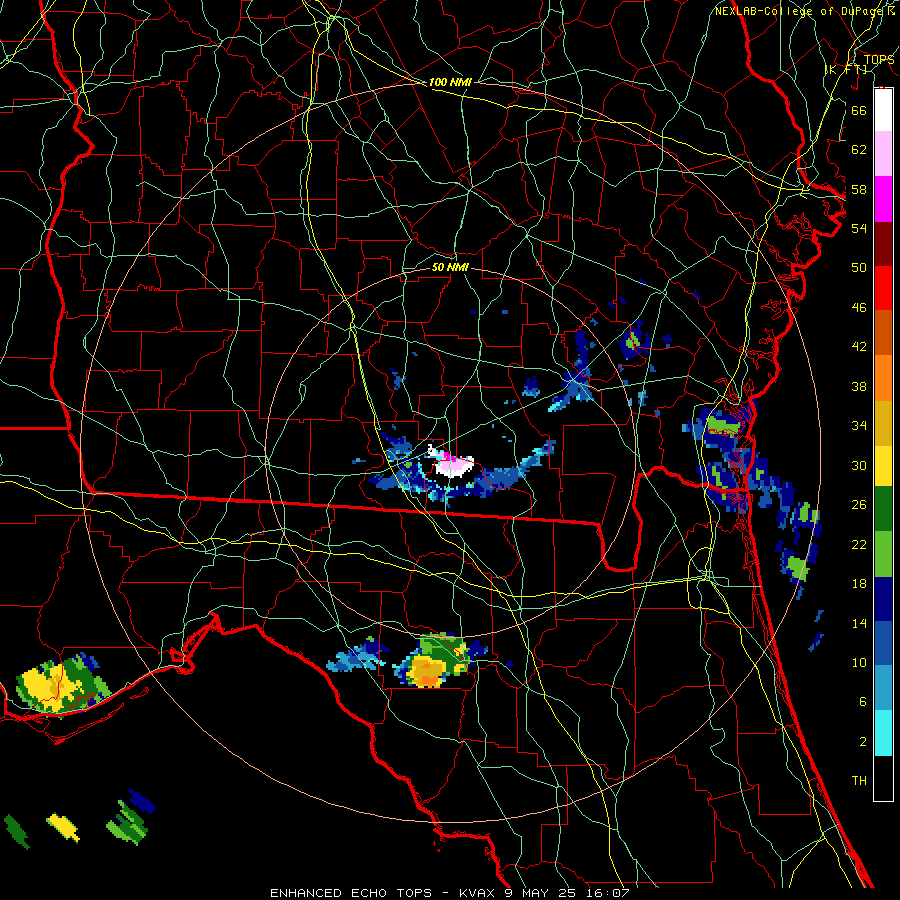
Task: Click the legend value "42"
Action: tap(859, 347)
